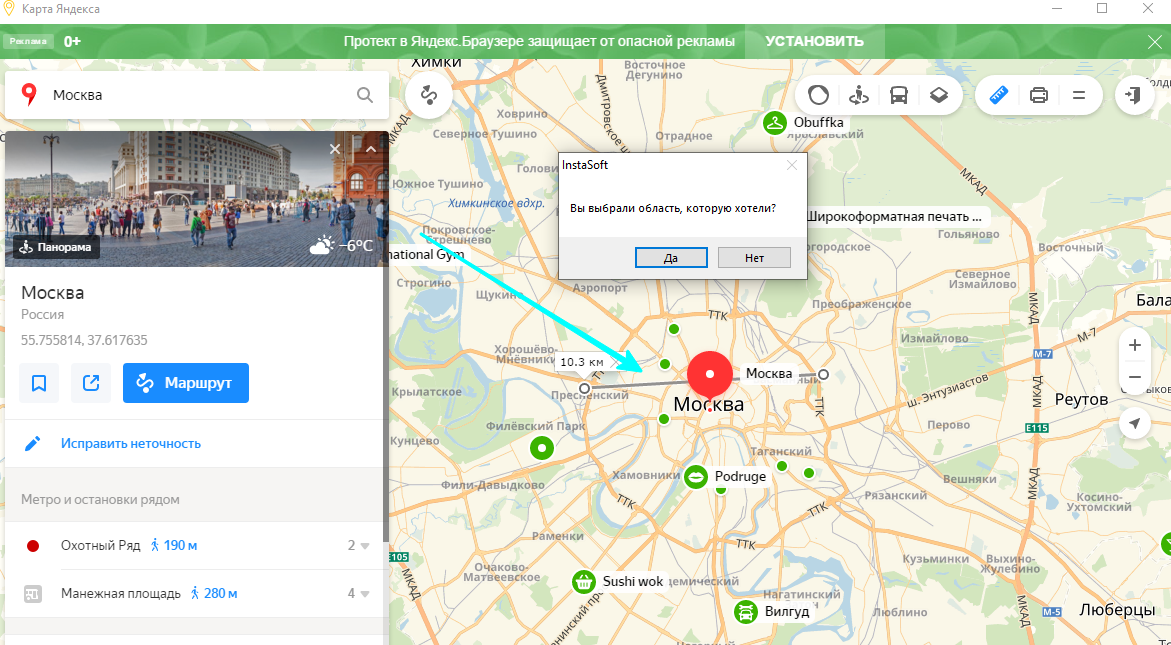The image size is (1171, 645).
Task: Show moving public transport bus icon
Action: click(899, 95)
